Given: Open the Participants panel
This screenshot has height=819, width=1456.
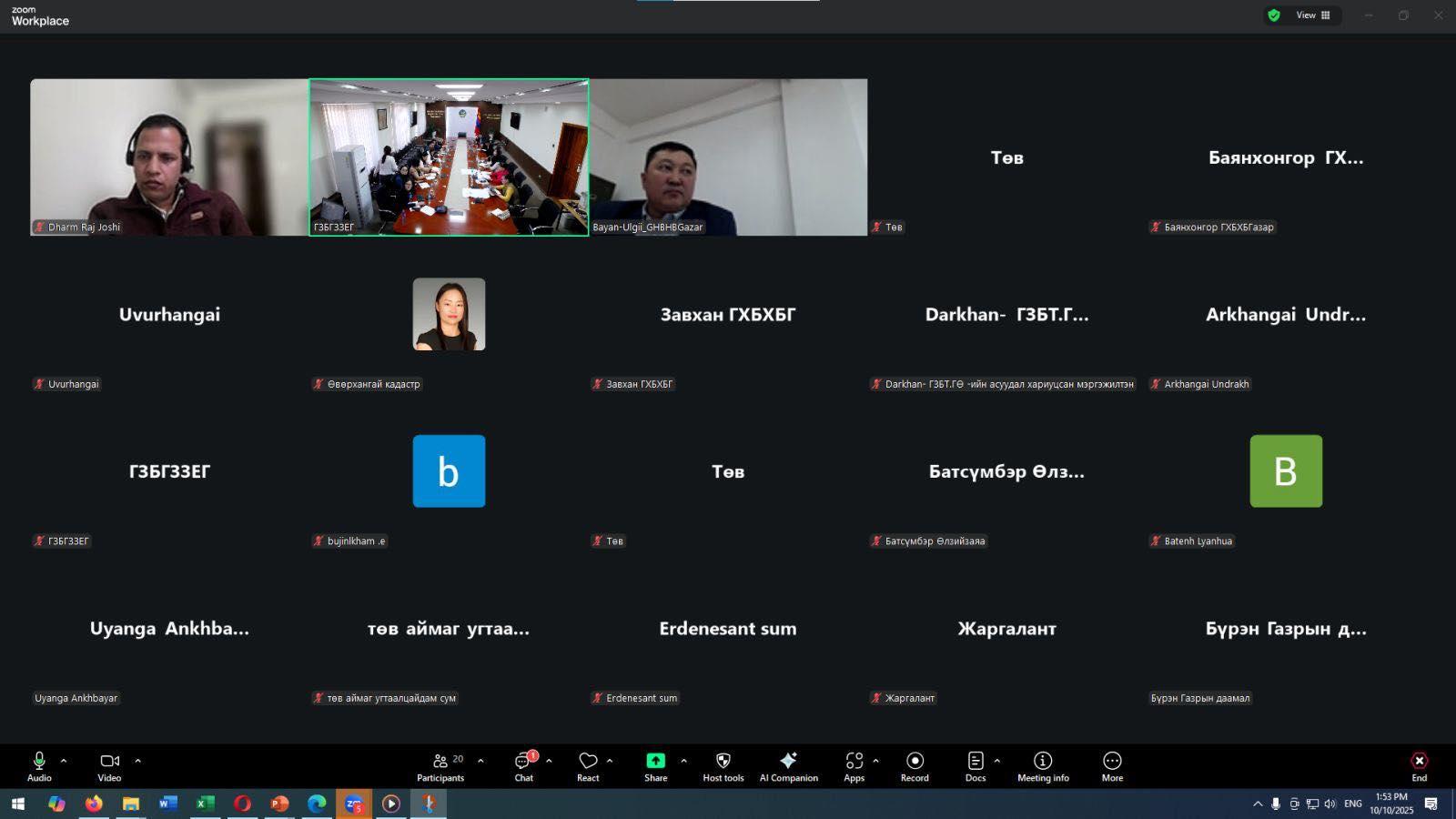Looking at the screenshot, I should pos(440,766).
